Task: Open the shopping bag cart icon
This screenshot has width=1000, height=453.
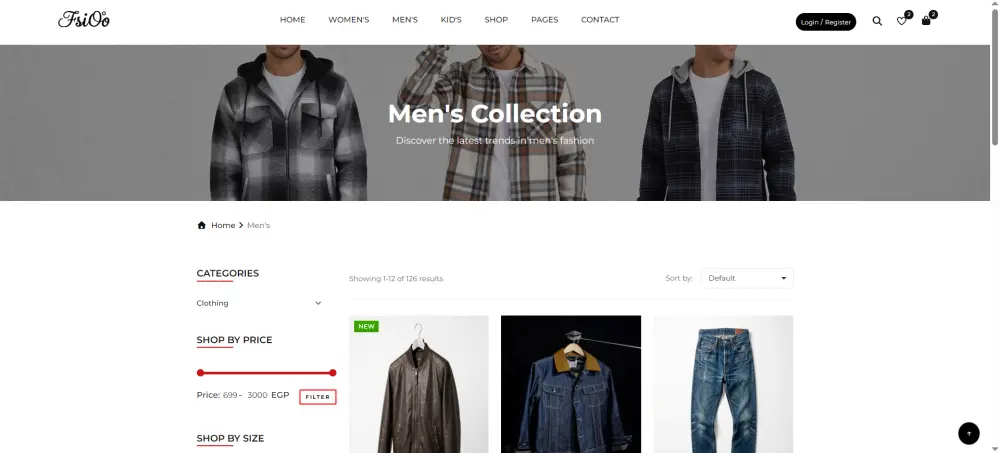Action: tap(926, 21)
